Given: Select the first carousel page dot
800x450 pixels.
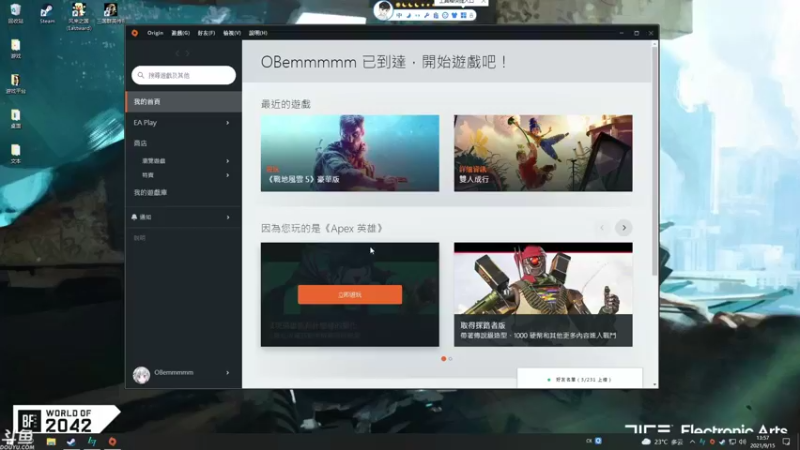Looking at the screenshot, I should 443,359.
